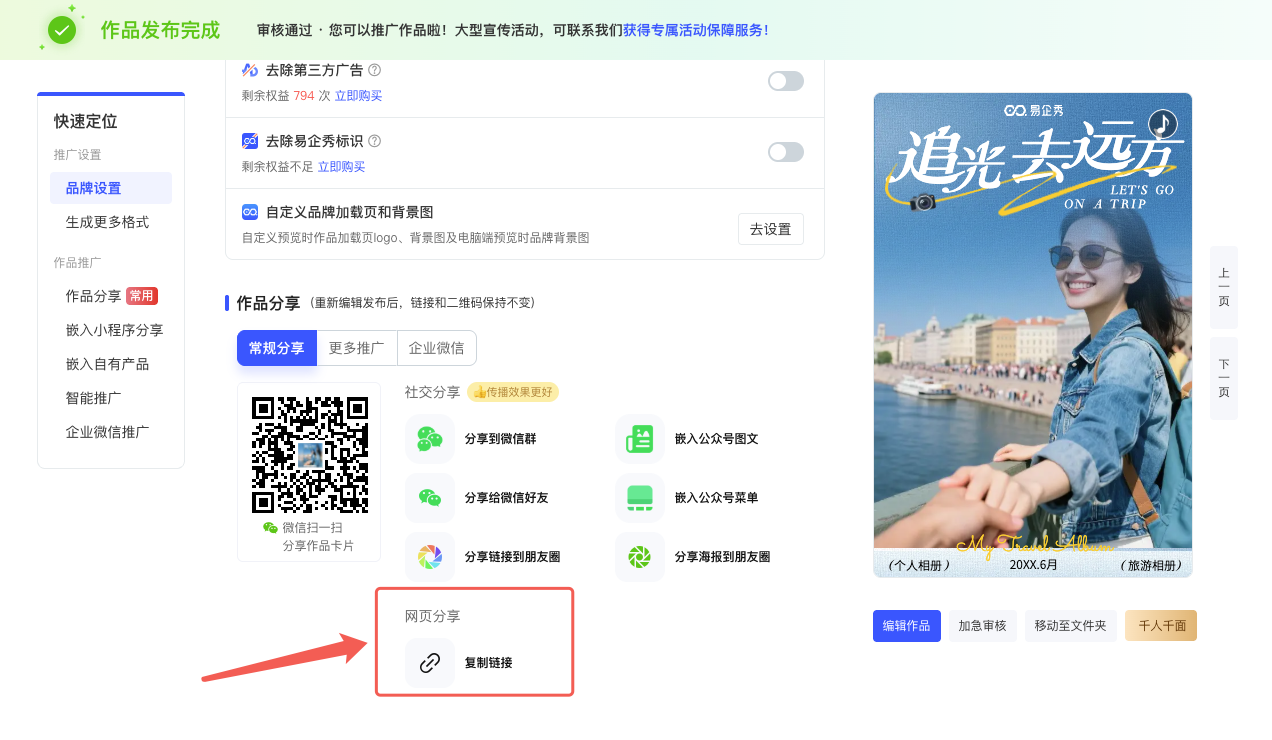Image resolution: width=1272 pixels, height=740 pixels.
Task: Enable the 去除易企秀标识 switch
Action: click(x=785, y=152)
